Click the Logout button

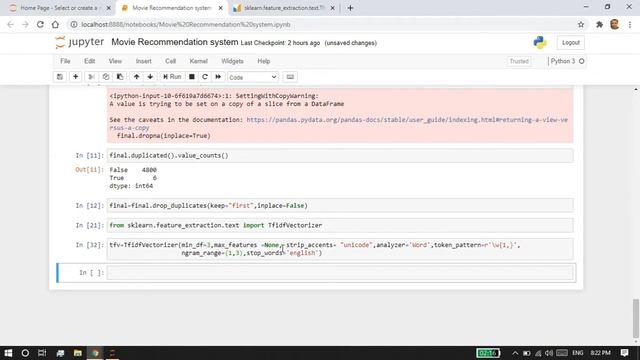(x=570, y=42)
